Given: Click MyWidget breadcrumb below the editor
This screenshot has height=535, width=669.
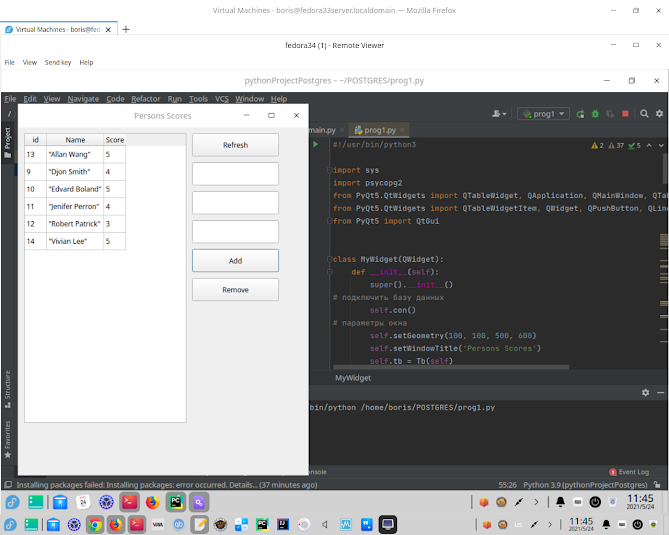Looking at the screenshot, I should pos(352,378).
